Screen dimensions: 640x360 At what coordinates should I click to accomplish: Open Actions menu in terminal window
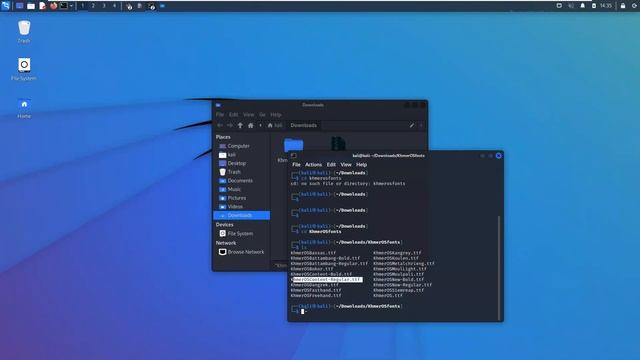click(313, 164)
